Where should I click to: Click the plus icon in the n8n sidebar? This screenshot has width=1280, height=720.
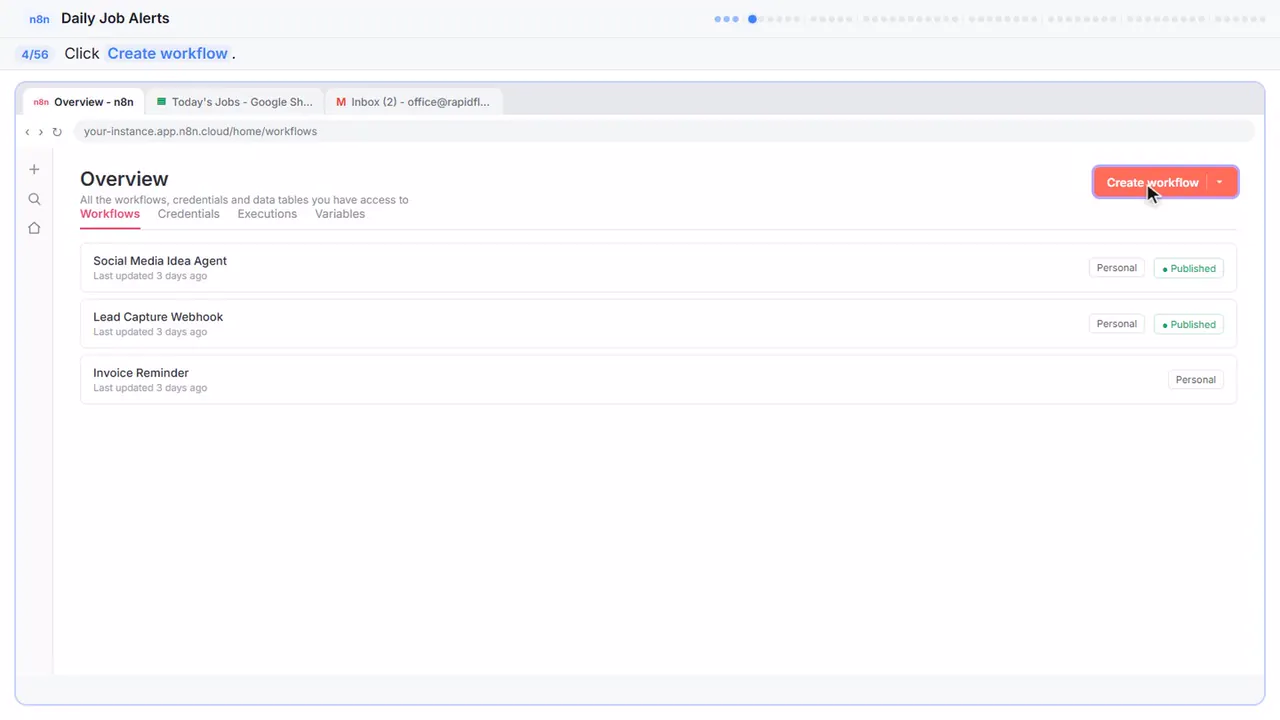[x=34, y=170]
